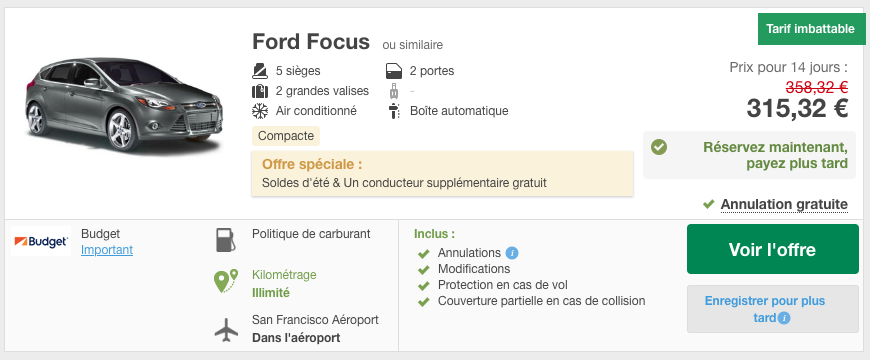Click the green check circle for pay later

tap(659, 147)
